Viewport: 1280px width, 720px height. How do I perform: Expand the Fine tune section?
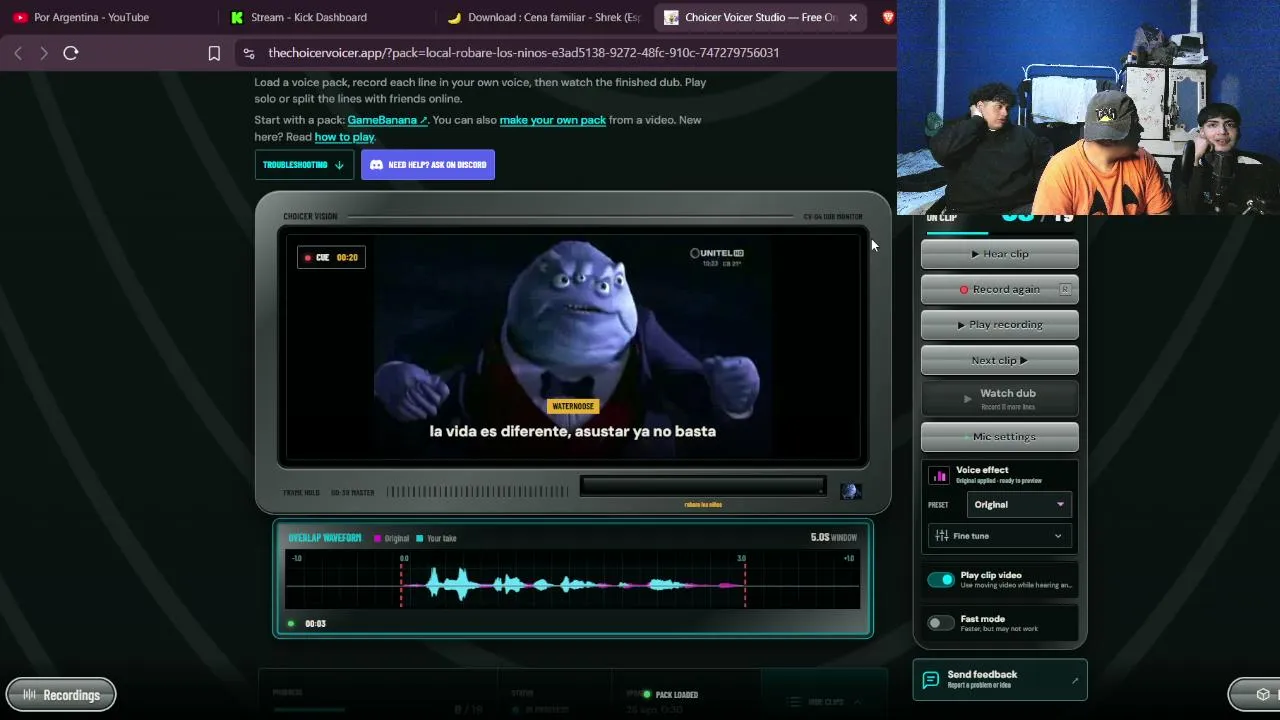[x=1000, y=536]
